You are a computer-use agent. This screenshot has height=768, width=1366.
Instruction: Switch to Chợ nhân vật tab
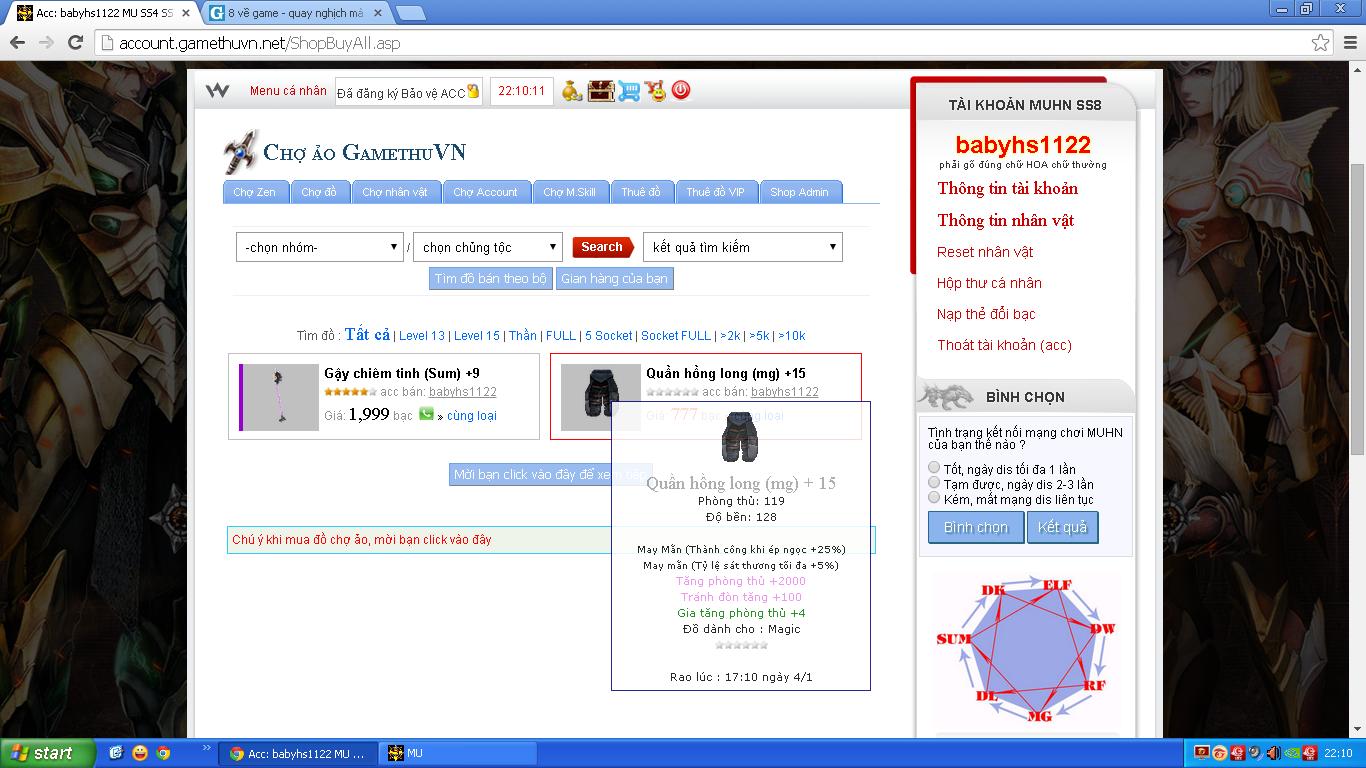click(x=395, y=192)
